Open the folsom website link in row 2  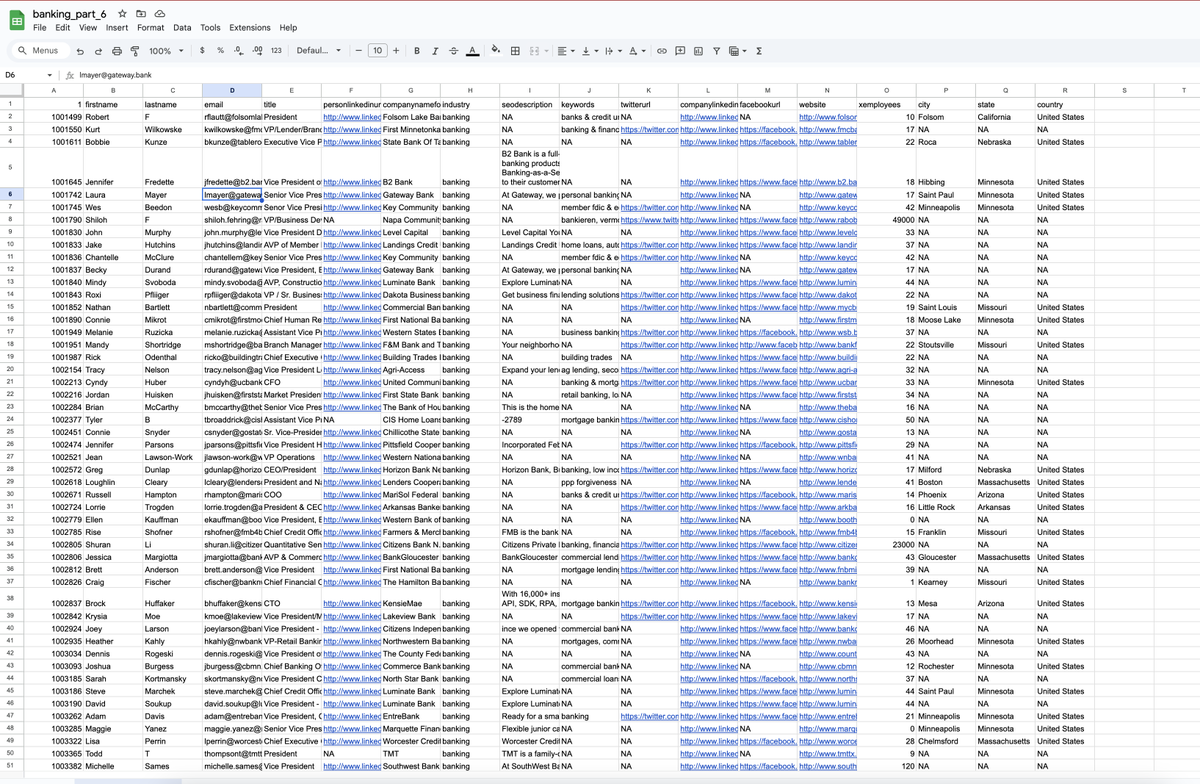pos(828,117)
